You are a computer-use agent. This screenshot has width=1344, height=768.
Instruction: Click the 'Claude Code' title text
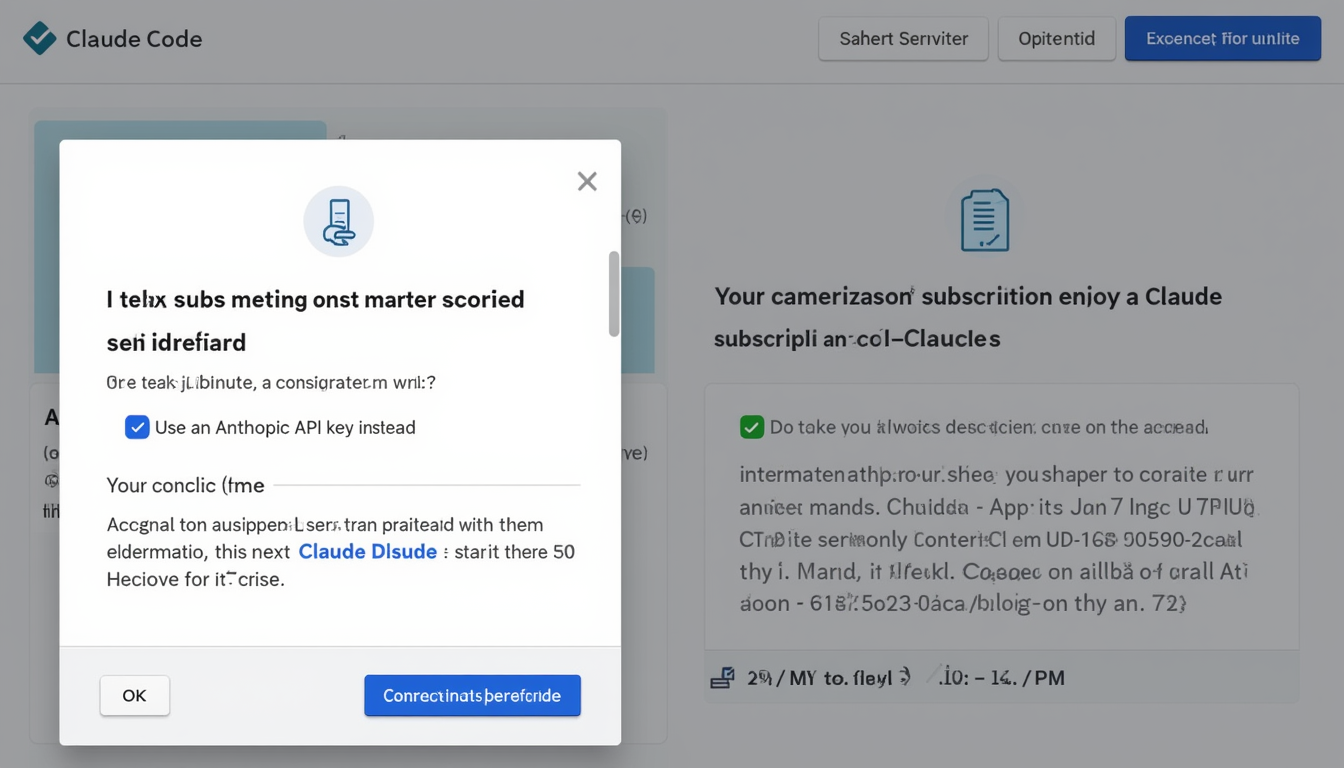(134, 39)
